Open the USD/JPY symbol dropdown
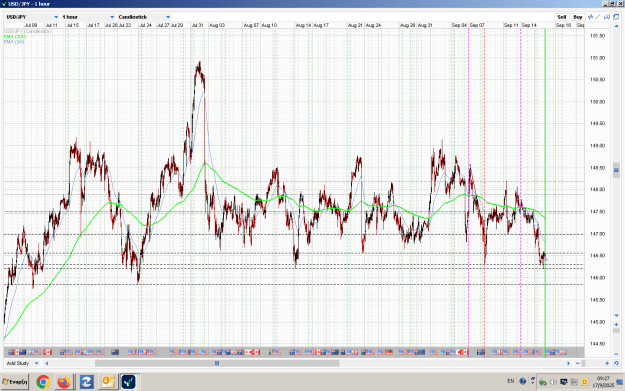 (32, 17)
